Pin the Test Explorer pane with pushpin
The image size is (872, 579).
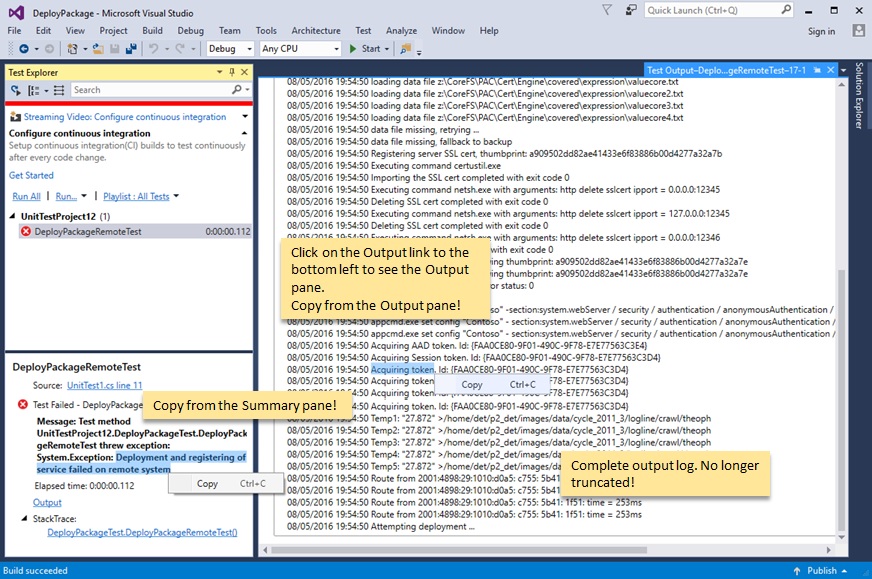coord(232,72)
